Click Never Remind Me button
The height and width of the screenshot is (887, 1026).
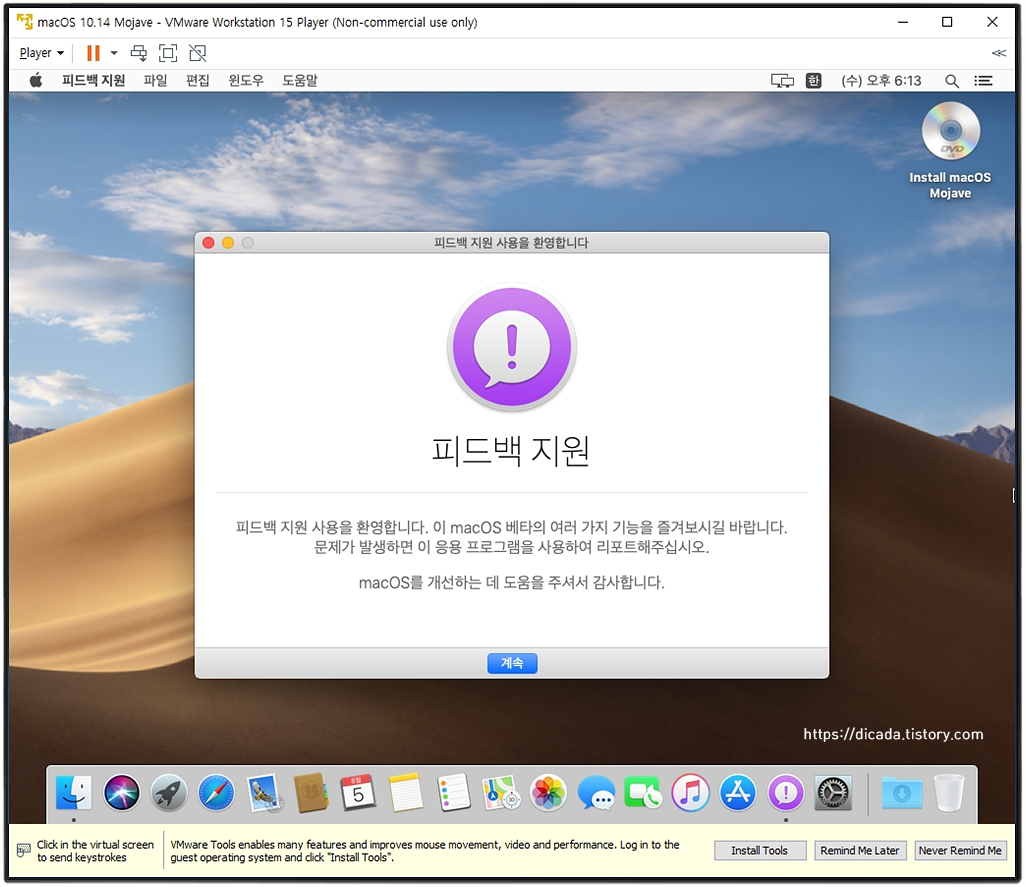point(960,850)
